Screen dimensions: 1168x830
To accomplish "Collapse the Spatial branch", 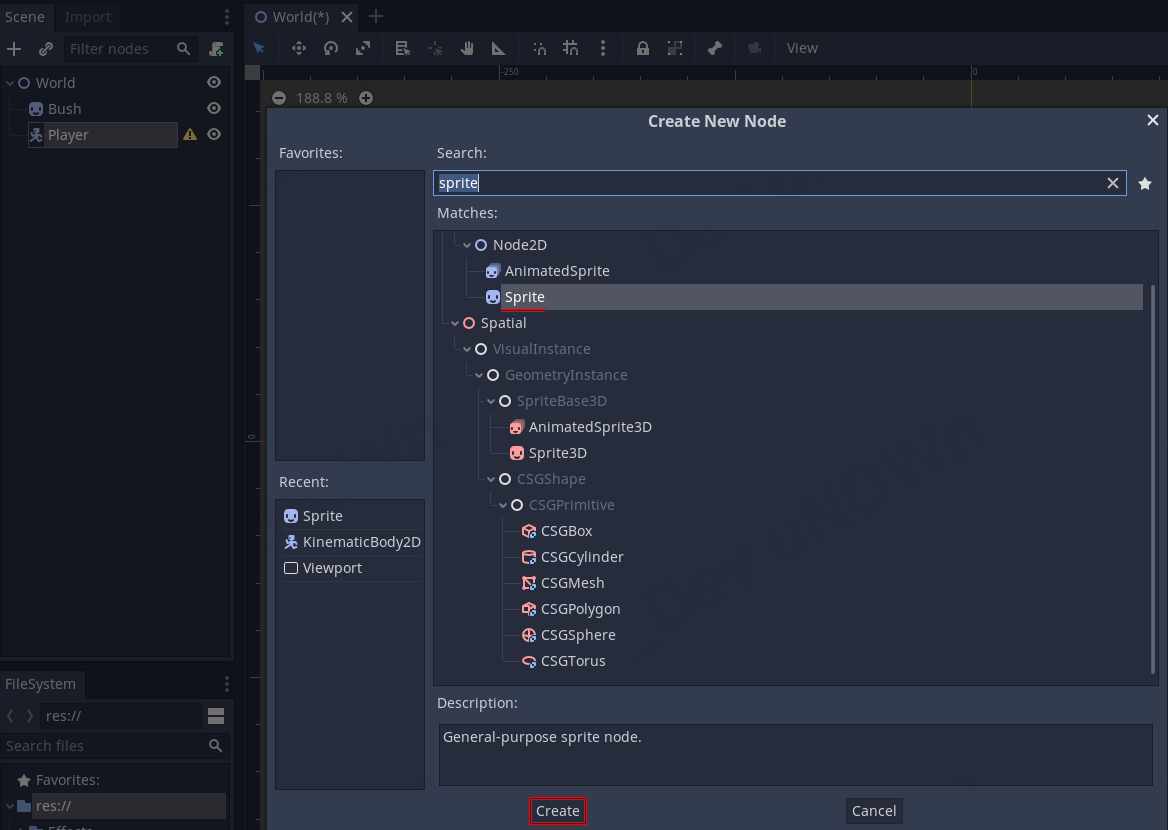I will (x=455, y=323).
